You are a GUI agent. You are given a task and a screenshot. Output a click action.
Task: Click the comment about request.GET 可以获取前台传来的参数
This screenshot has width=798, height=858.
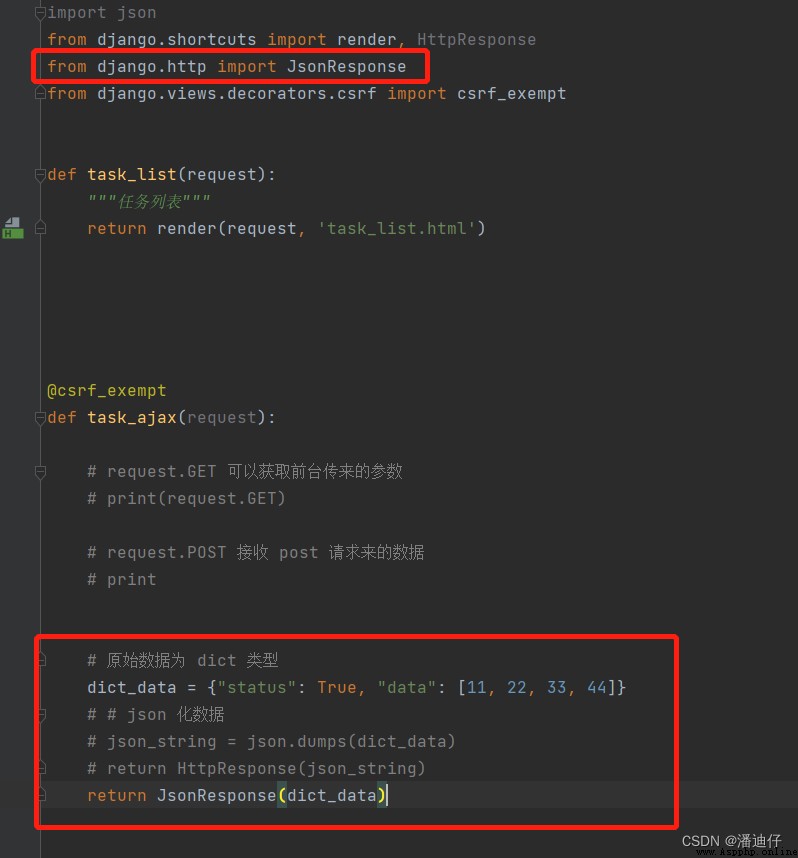coord(245,471)
